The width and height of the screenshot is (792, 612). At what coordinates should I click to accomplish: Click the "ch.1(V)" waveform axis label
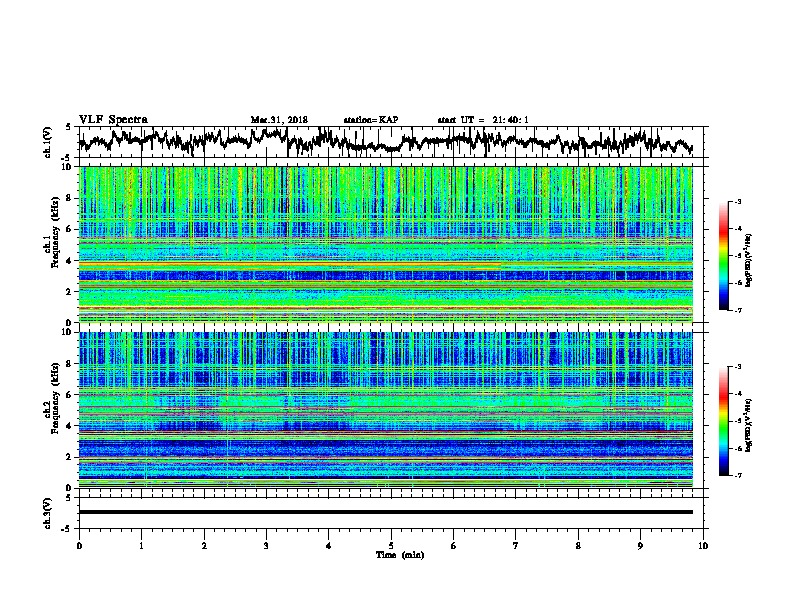tap(48, 142)
